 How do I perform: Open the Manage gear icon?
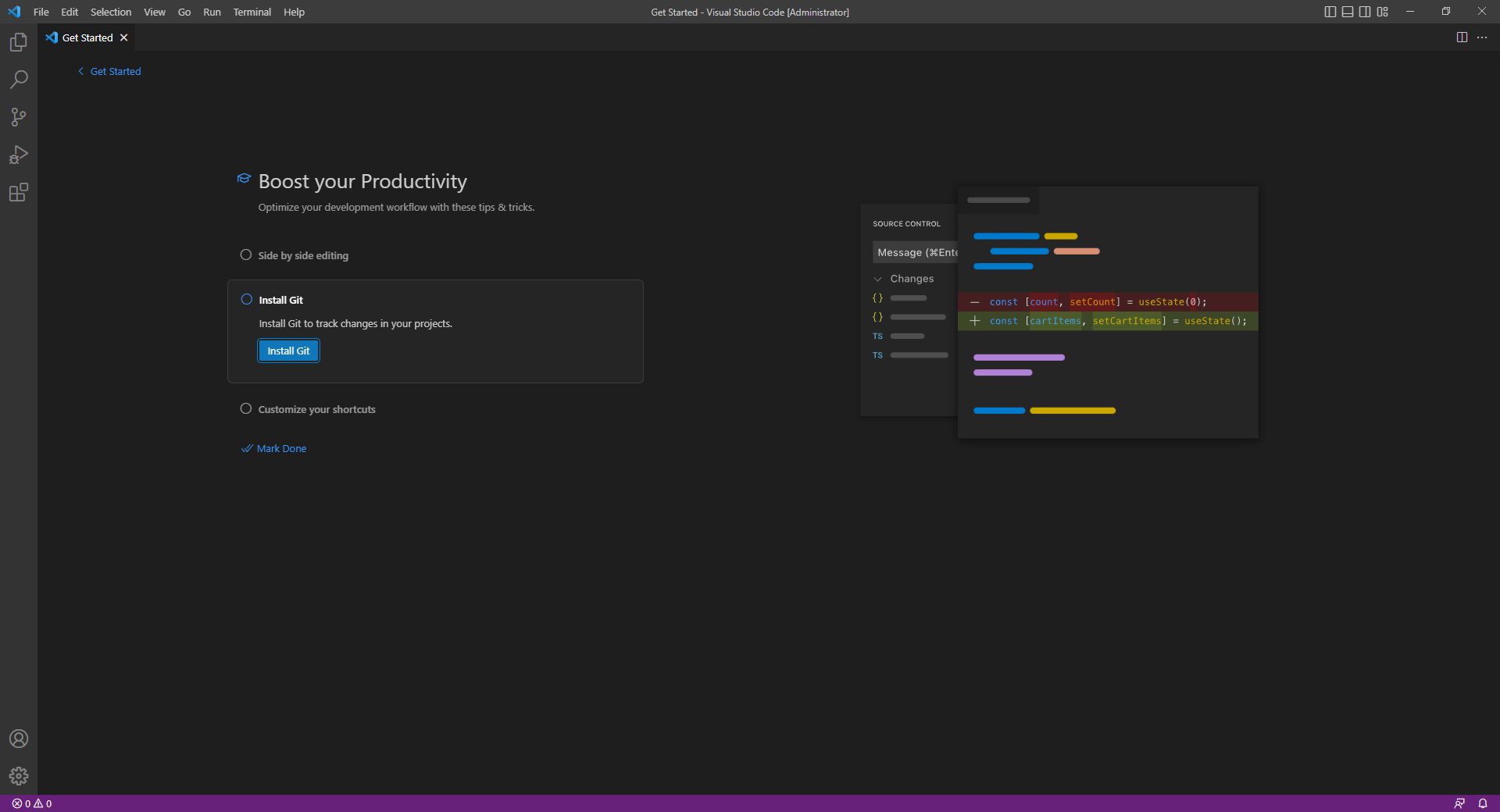[19, 776]
